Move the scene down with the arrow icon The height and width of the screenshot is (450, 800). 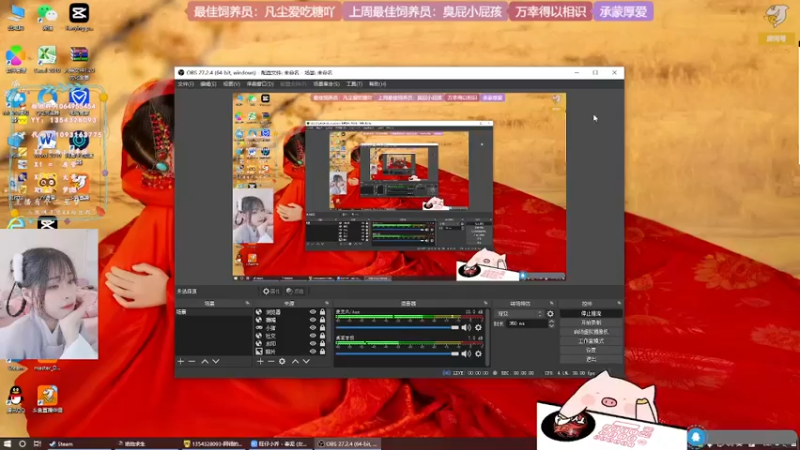click(216, 361)
